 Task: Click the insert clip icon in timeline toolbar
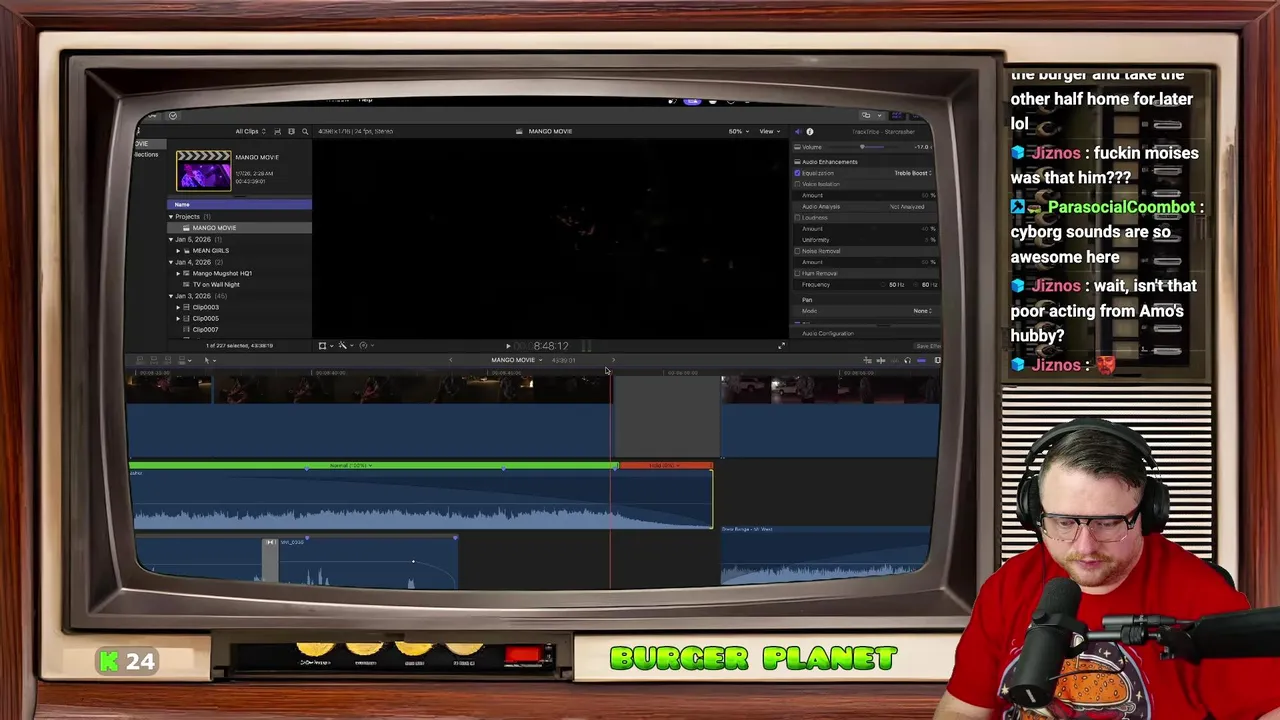click(154, 360)
